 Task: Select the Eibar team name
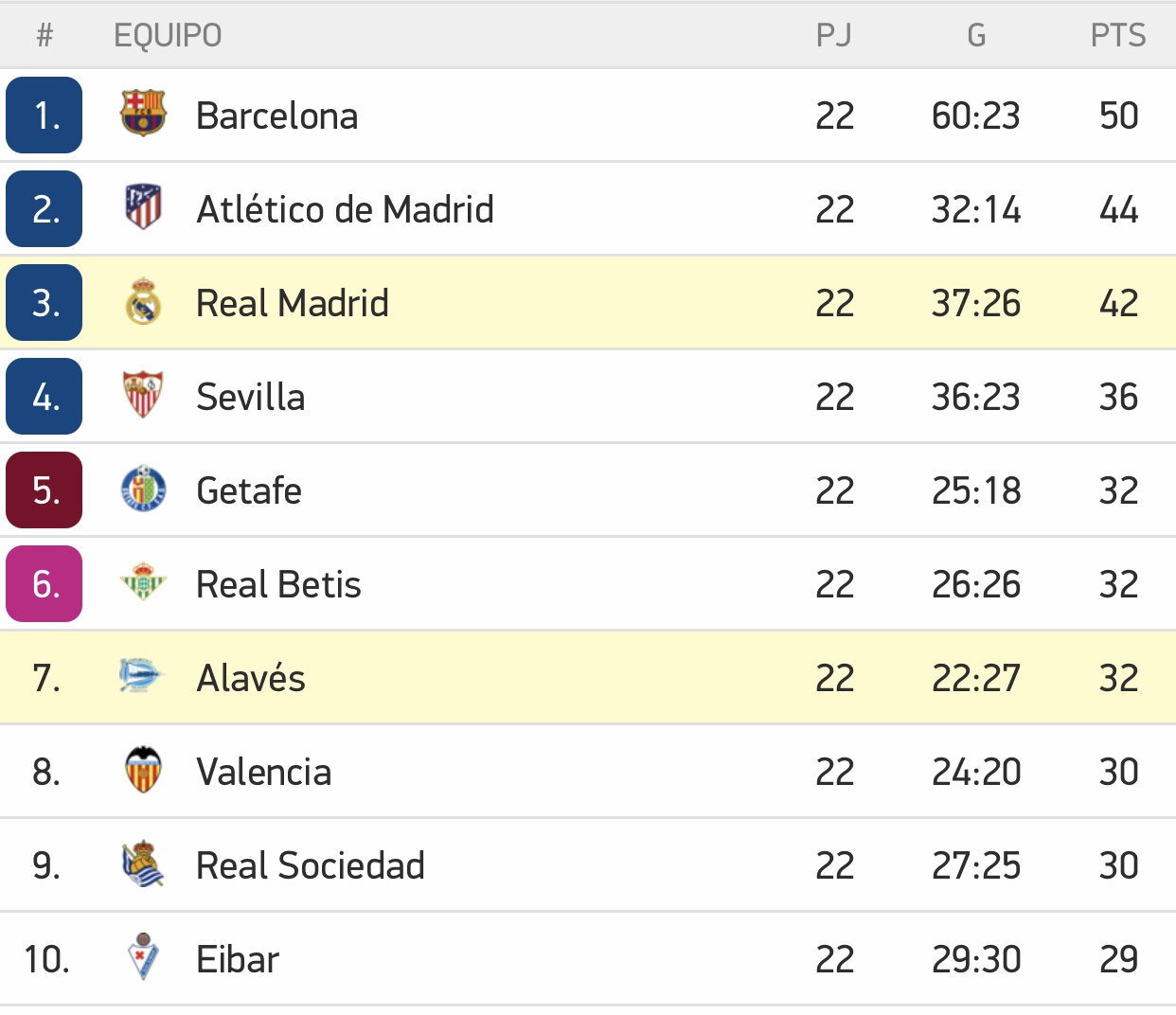point(238,959)
